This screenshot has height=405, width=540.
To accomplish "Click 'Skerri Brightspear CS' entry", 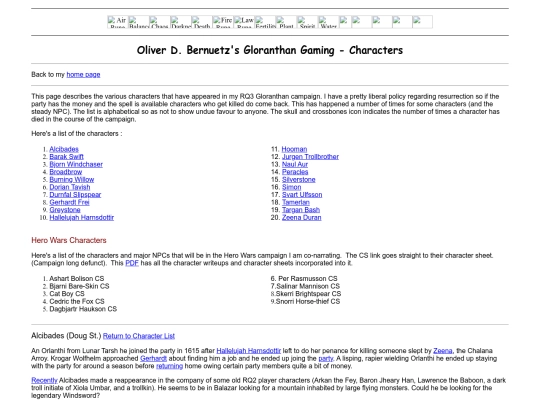I will coord(308,294).
